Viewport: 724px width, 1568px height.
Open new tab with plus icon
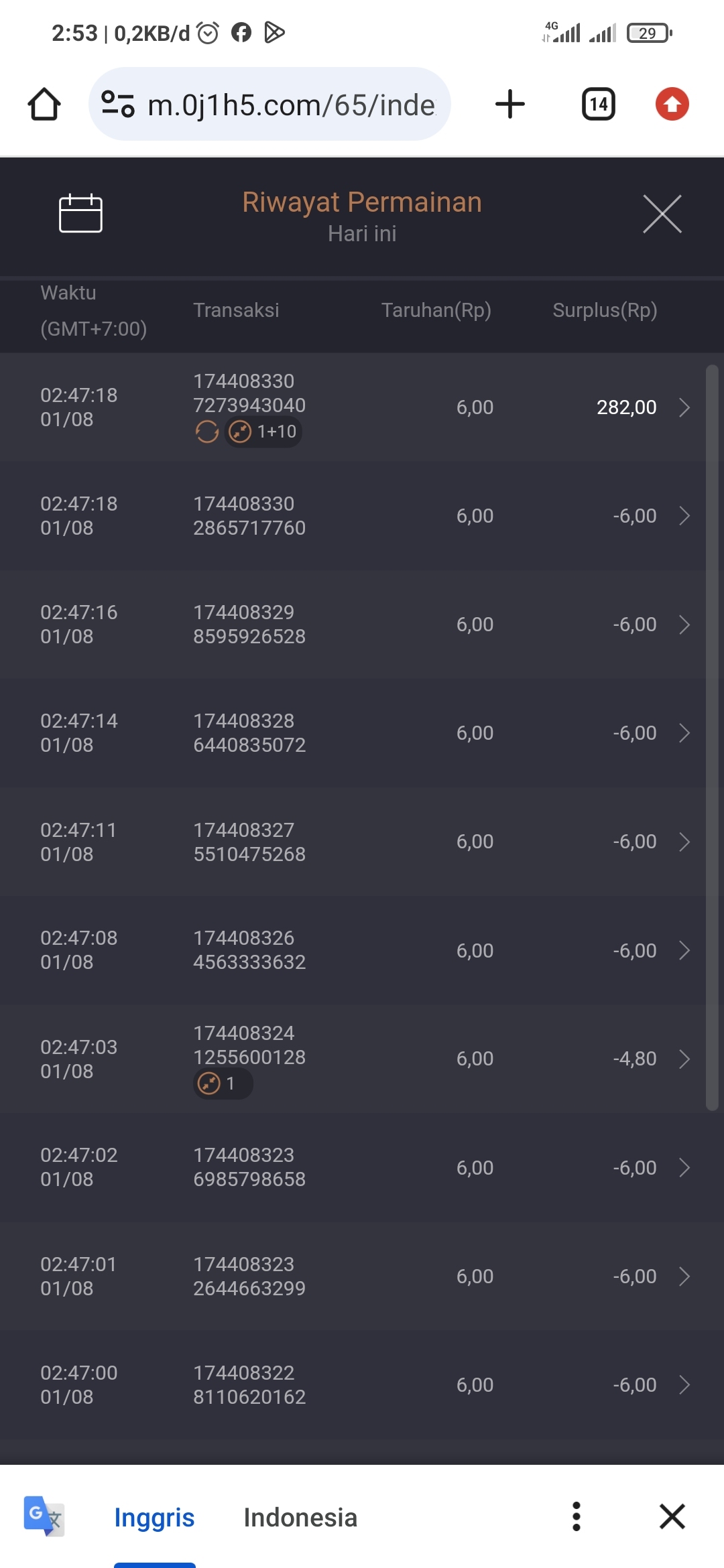pos(509,105)
